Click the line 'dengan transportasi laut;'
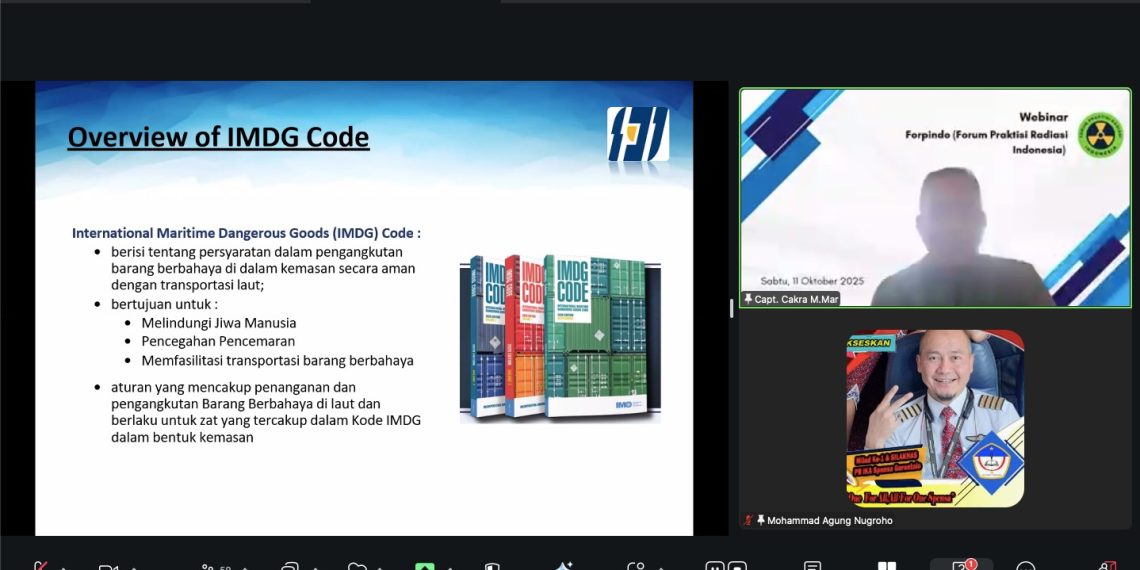This screenshot has height=570, width=1140. click(188, 286)
